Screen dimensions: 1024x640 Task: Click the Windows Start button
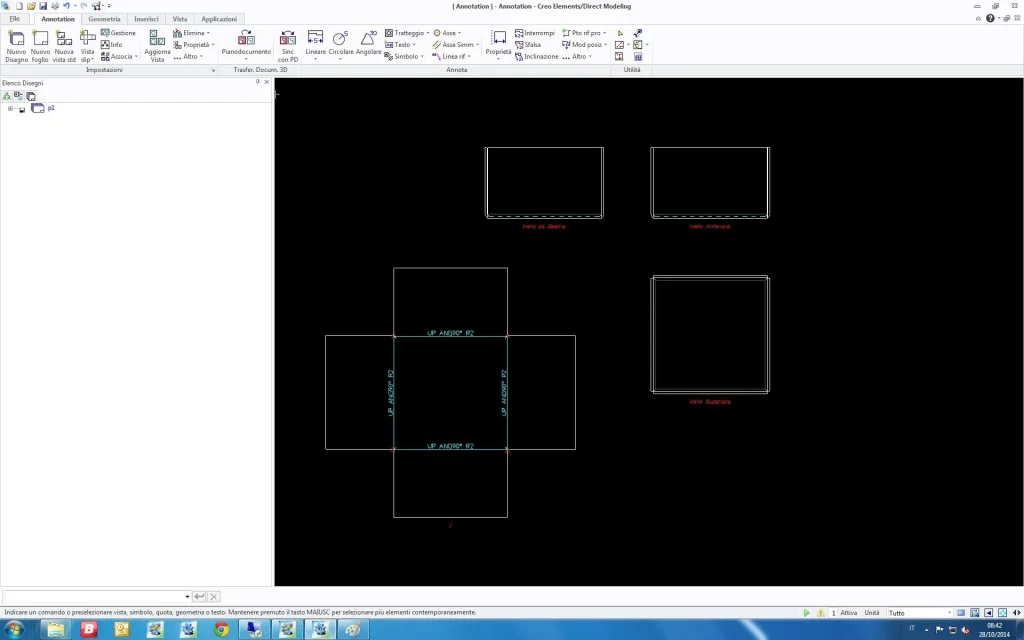click(14, 630)
